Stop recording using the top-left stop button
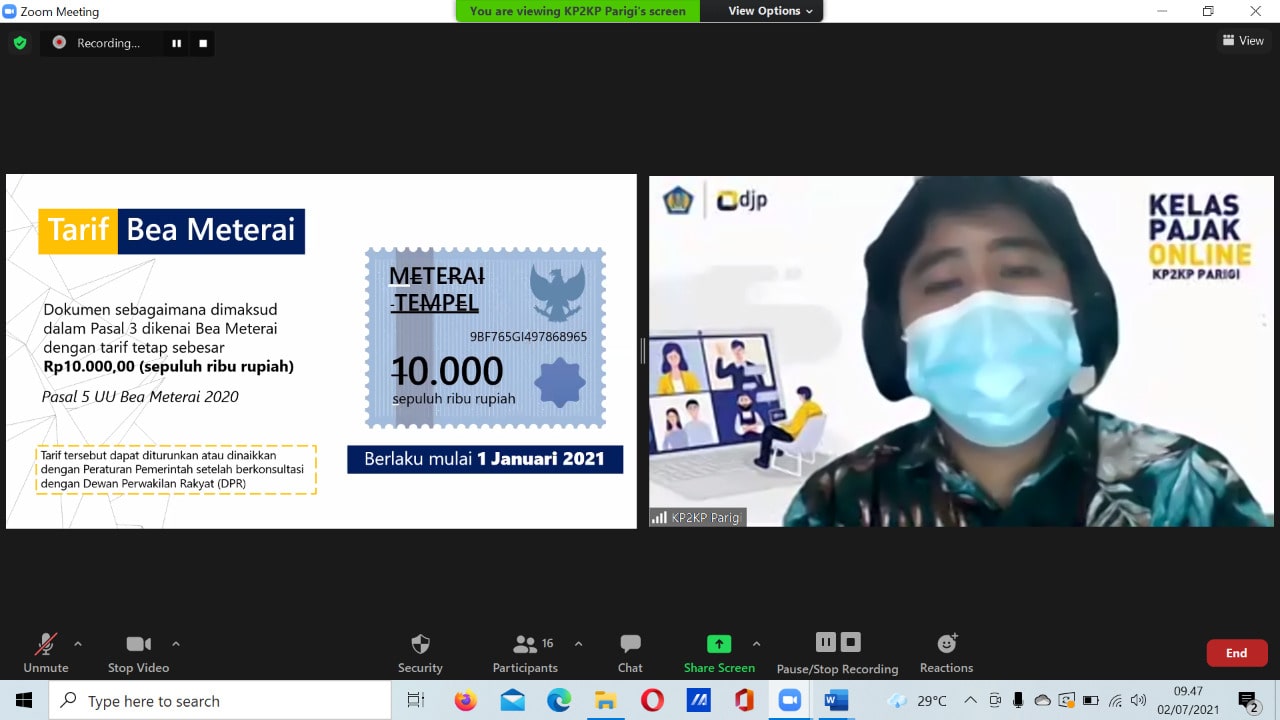1280x720 pixels. pos(203,43)
